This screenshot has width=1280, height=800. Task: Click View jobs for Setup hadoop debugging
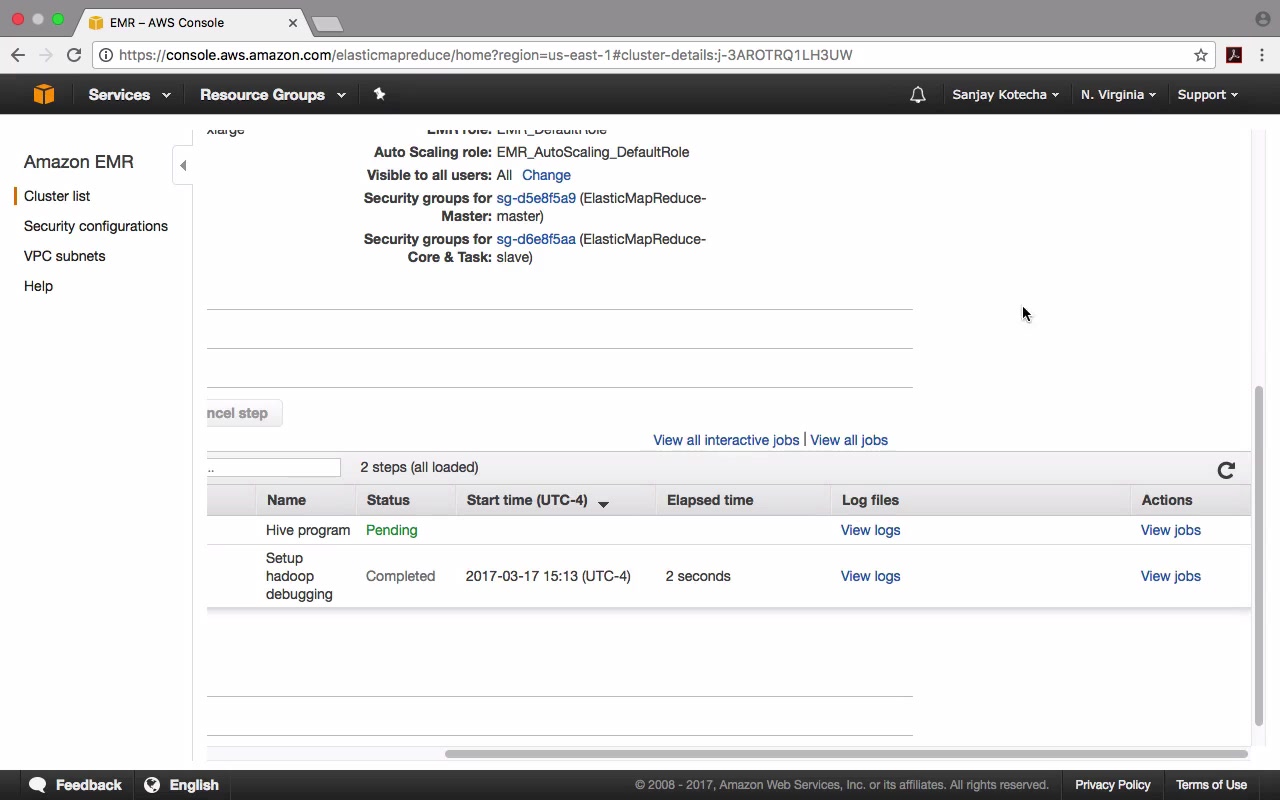coord(1170,576)
